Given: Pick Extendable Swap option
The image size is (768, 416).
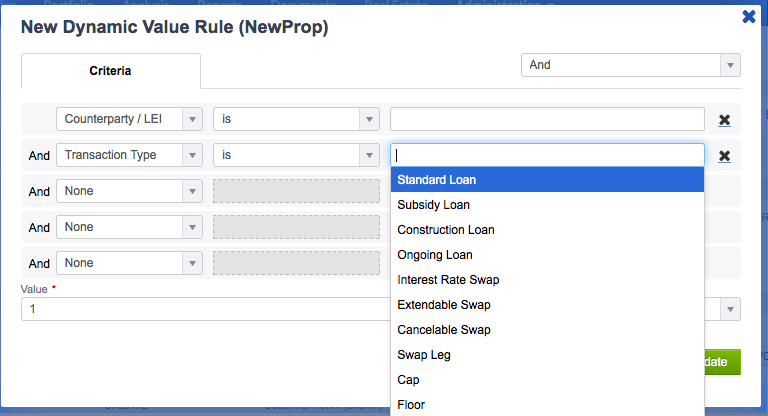Looking at the screenshot, I should tap(547, 305).
